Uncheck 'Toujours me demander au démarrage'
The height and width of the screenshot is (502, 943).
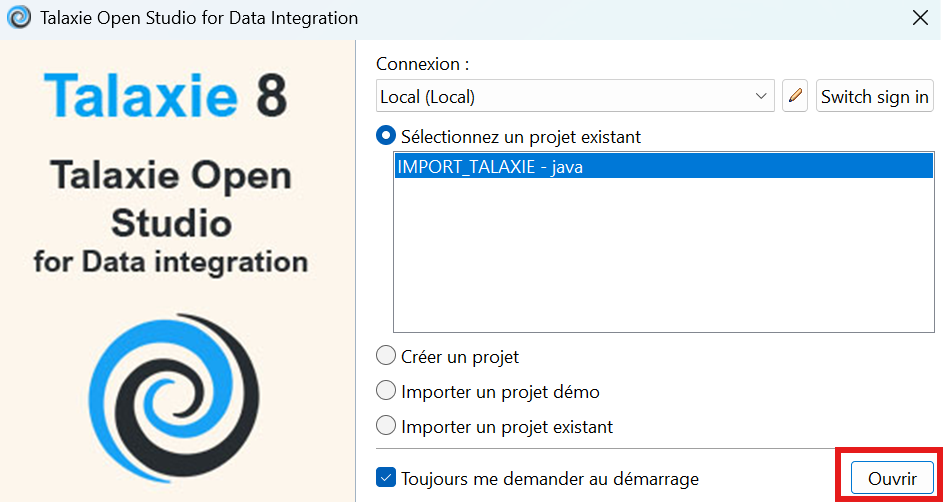point(386,478)
